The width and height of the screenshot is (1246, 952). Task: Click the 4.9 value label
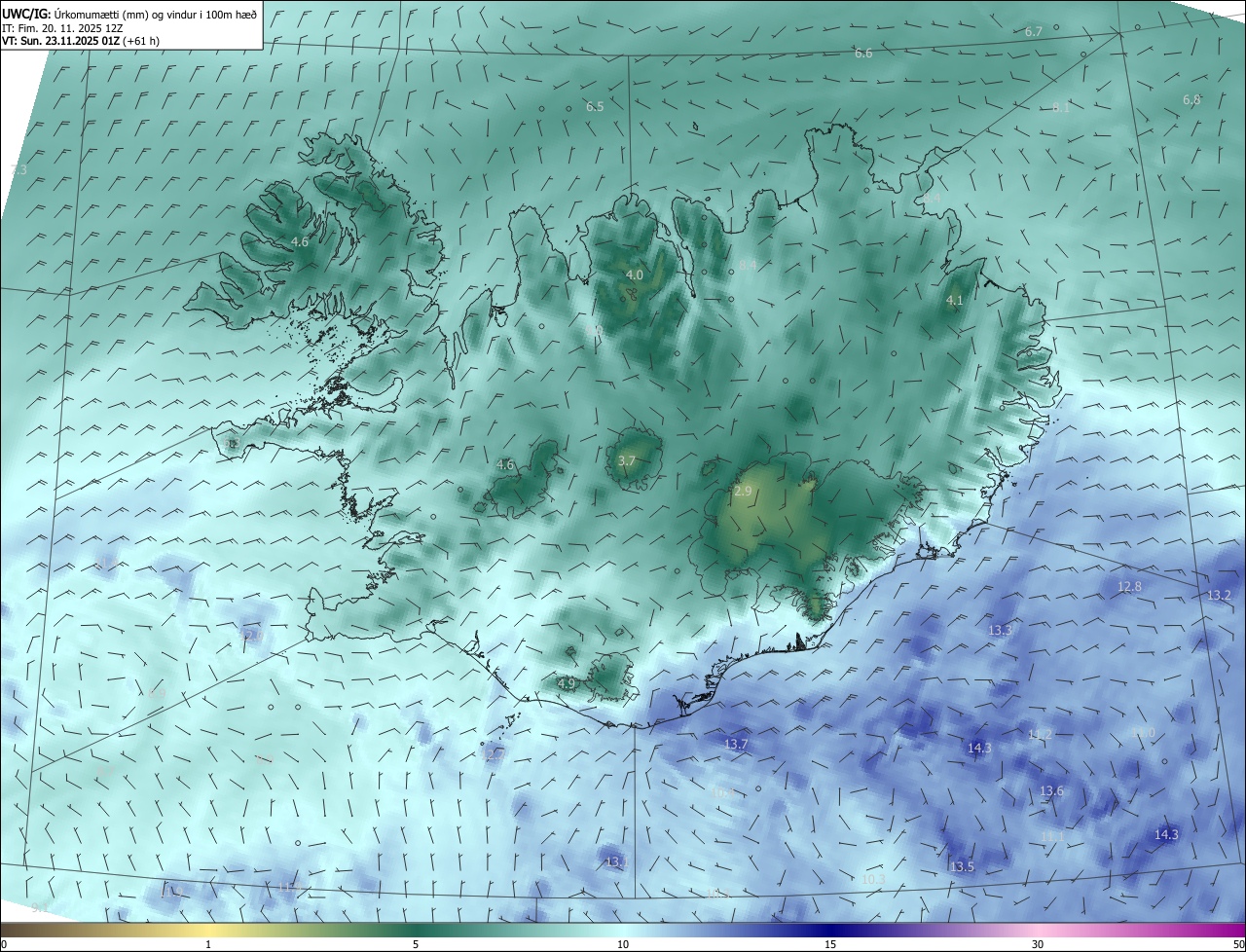[x=567, y=684]
